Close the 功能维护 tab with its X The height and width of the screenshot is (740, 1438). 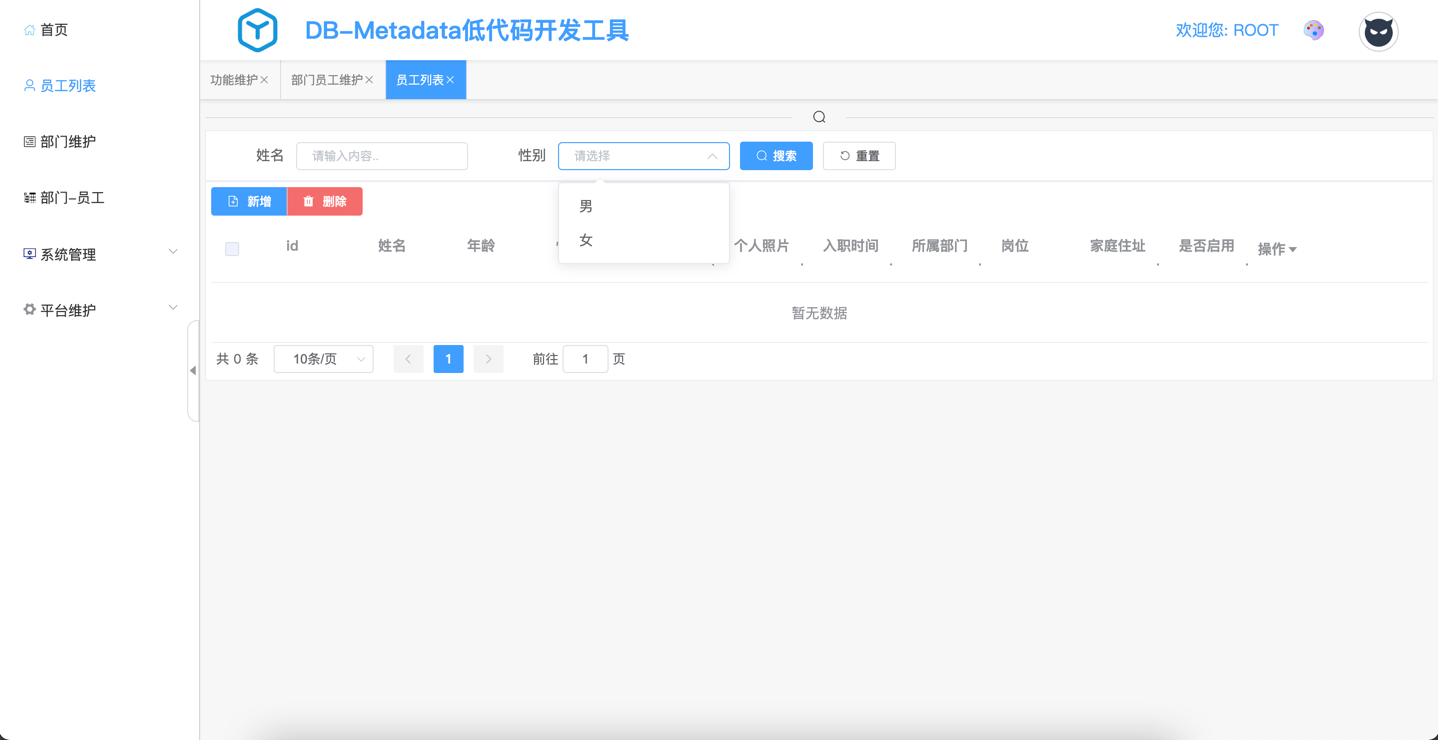(265, 80)
